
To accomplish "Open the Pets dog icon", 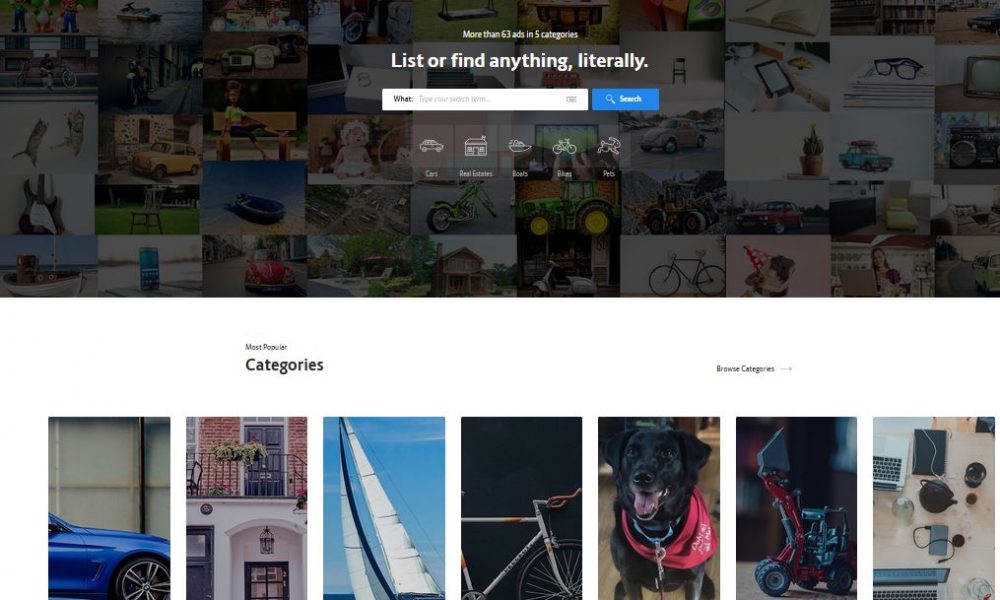I will pyautogui.click(x=608, y=147).
